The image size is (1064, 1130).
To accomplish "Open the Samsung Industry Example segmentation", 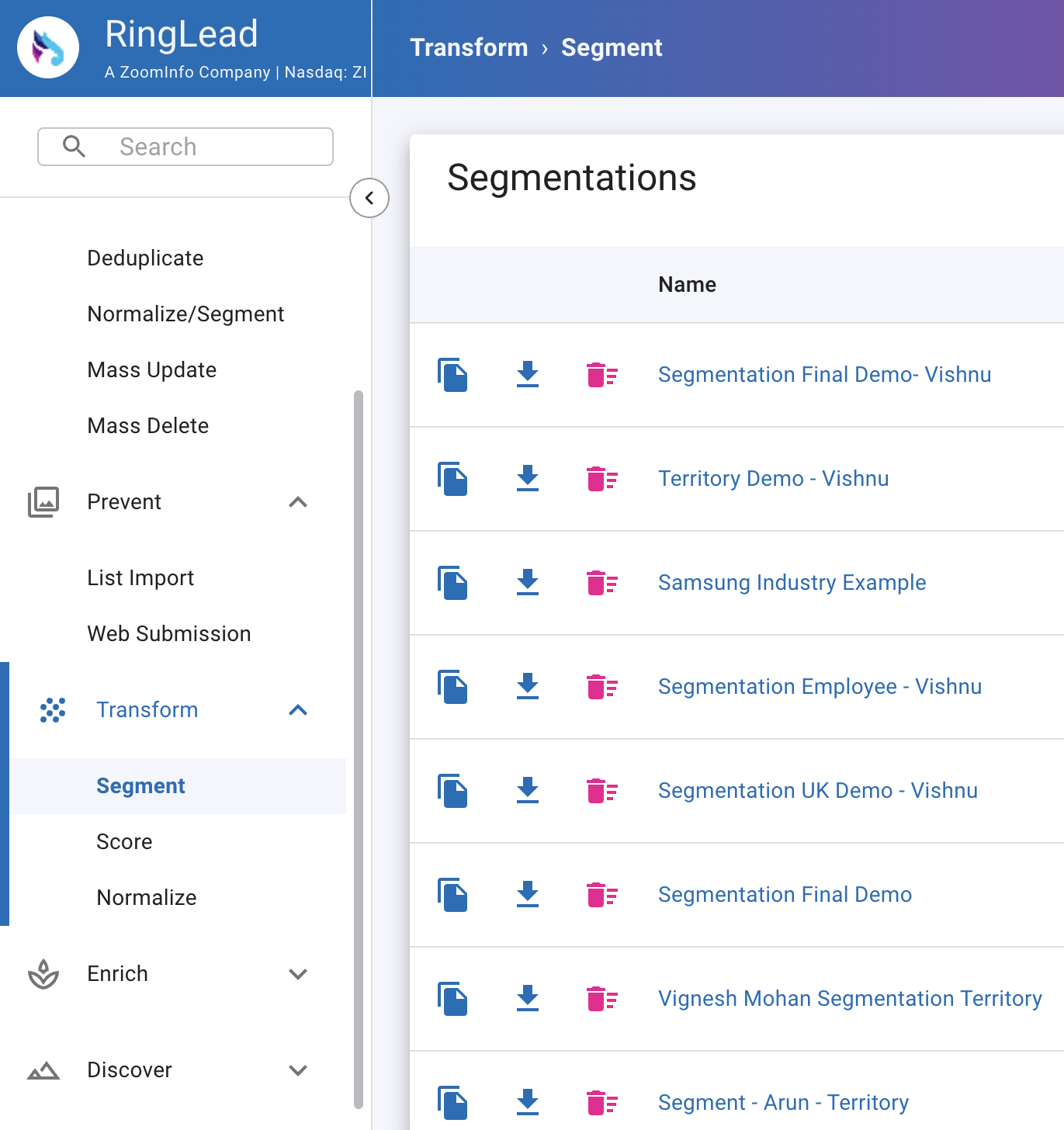I will coord(792,583).
